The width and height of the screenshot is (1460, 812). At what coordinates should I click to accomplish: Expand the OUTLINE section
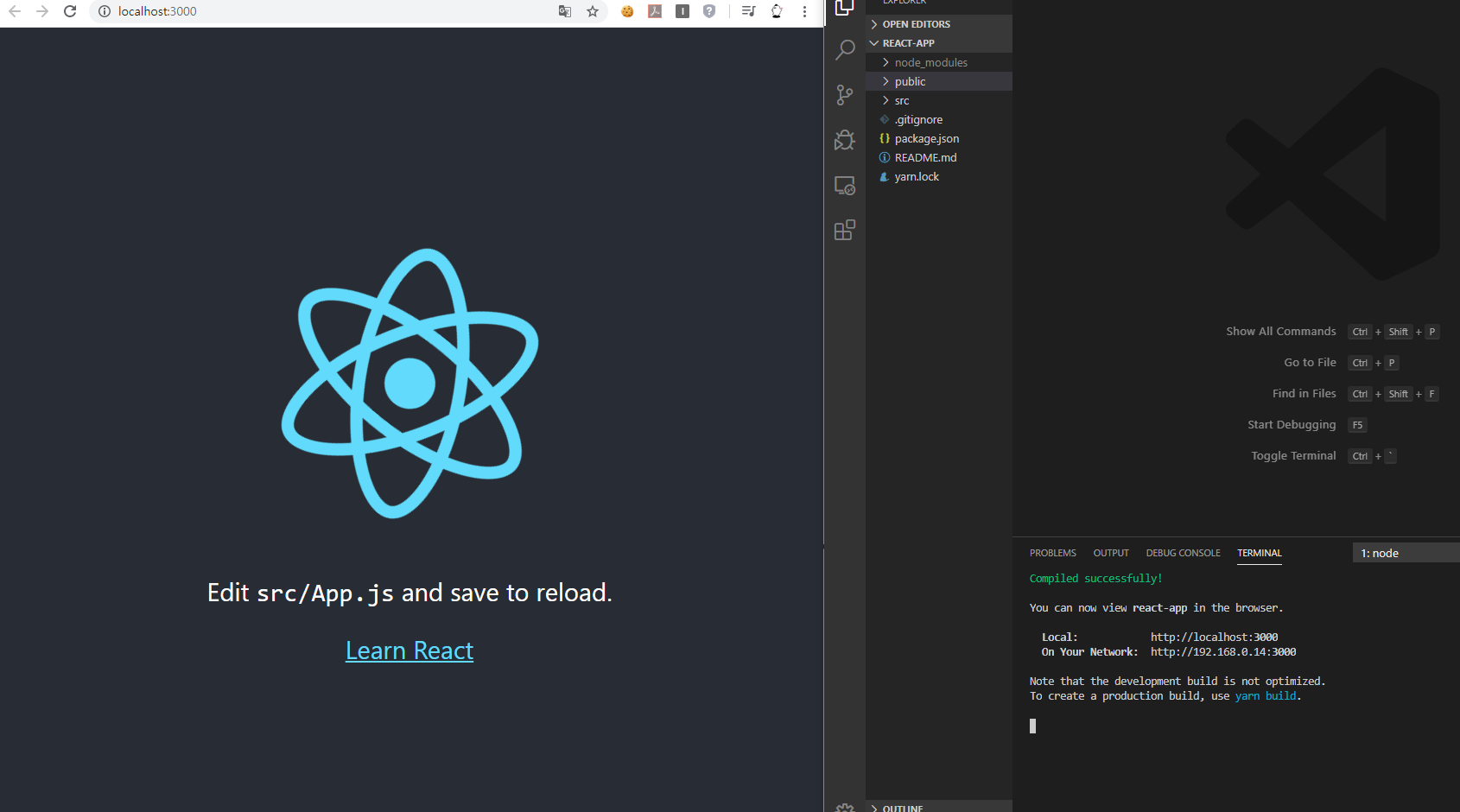[939, 807]
